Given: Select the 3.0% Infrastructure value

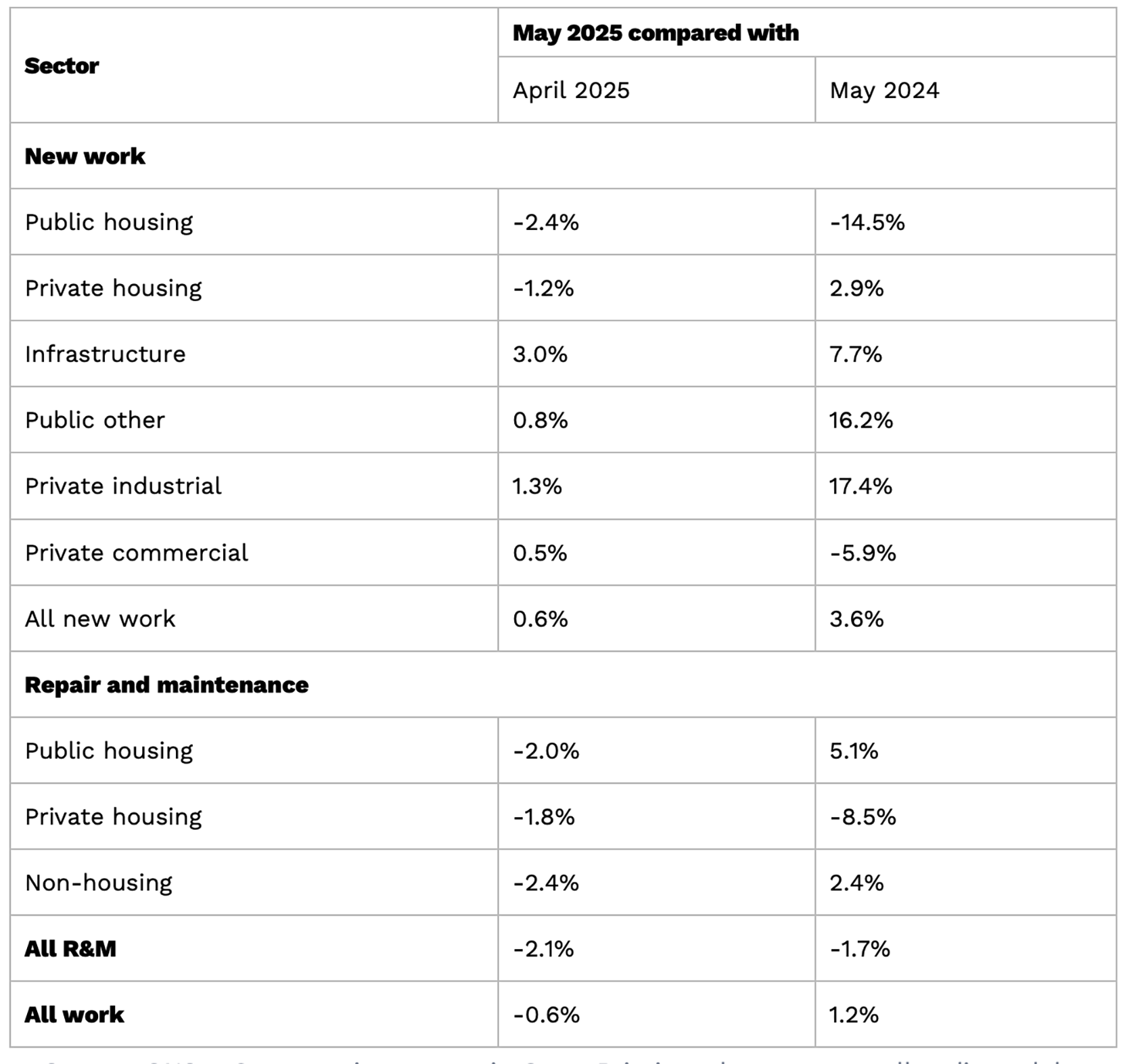Looking at the screenshot, I should point(540,354).
